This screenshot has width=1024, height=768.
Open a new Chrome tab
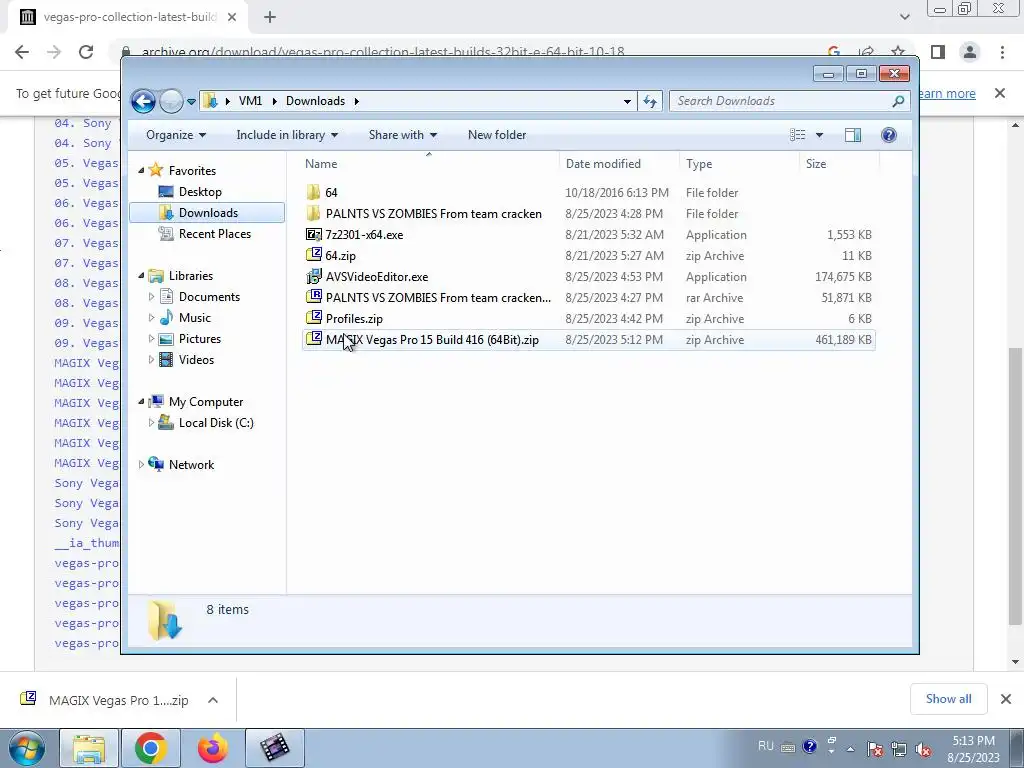270,17
